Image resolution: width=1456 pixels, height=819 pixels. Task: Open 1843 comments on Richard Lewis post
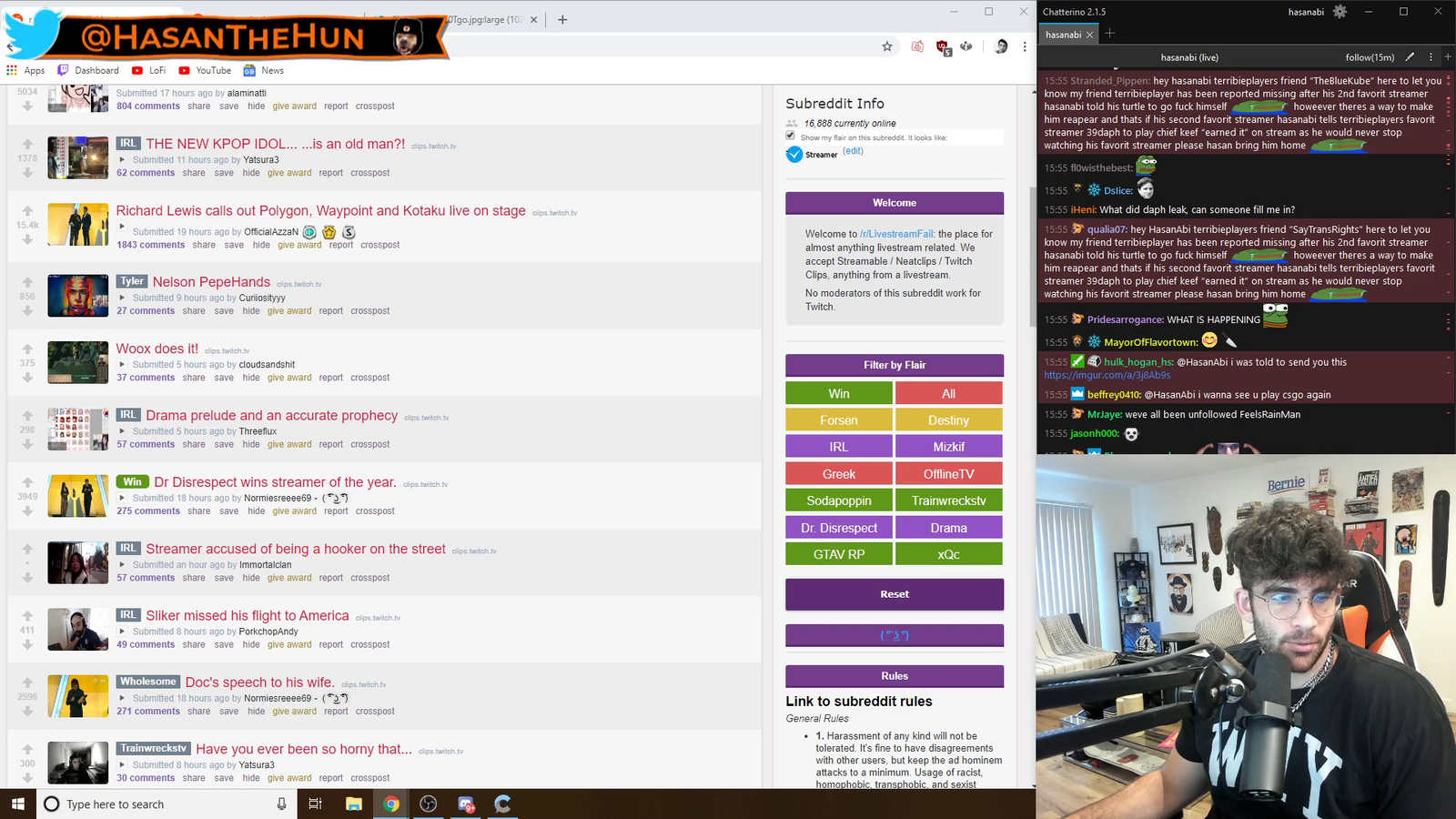[150, 245]
